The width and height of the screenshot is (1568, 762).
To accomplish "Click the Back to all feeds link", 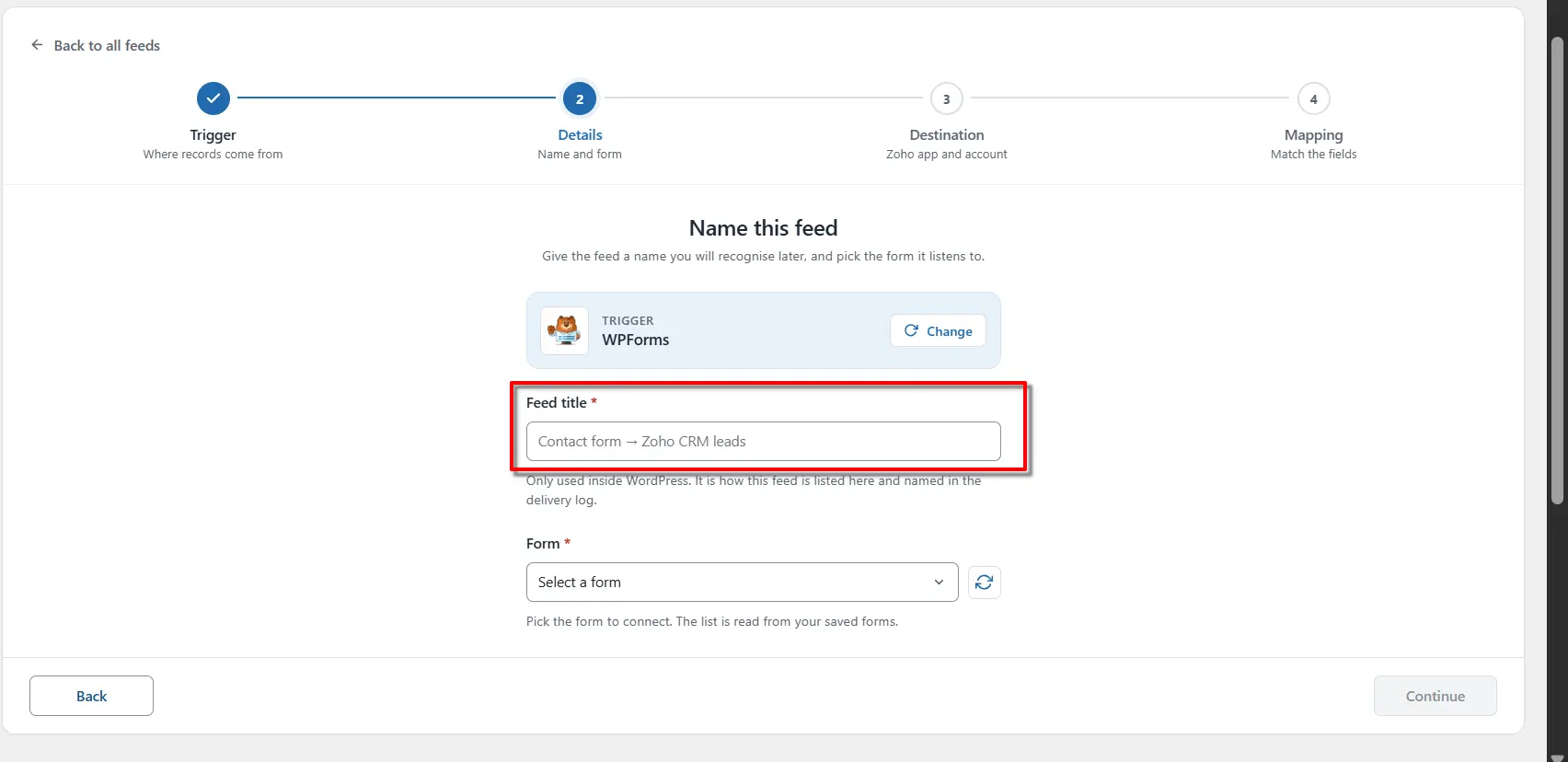I will coord(107,45).
